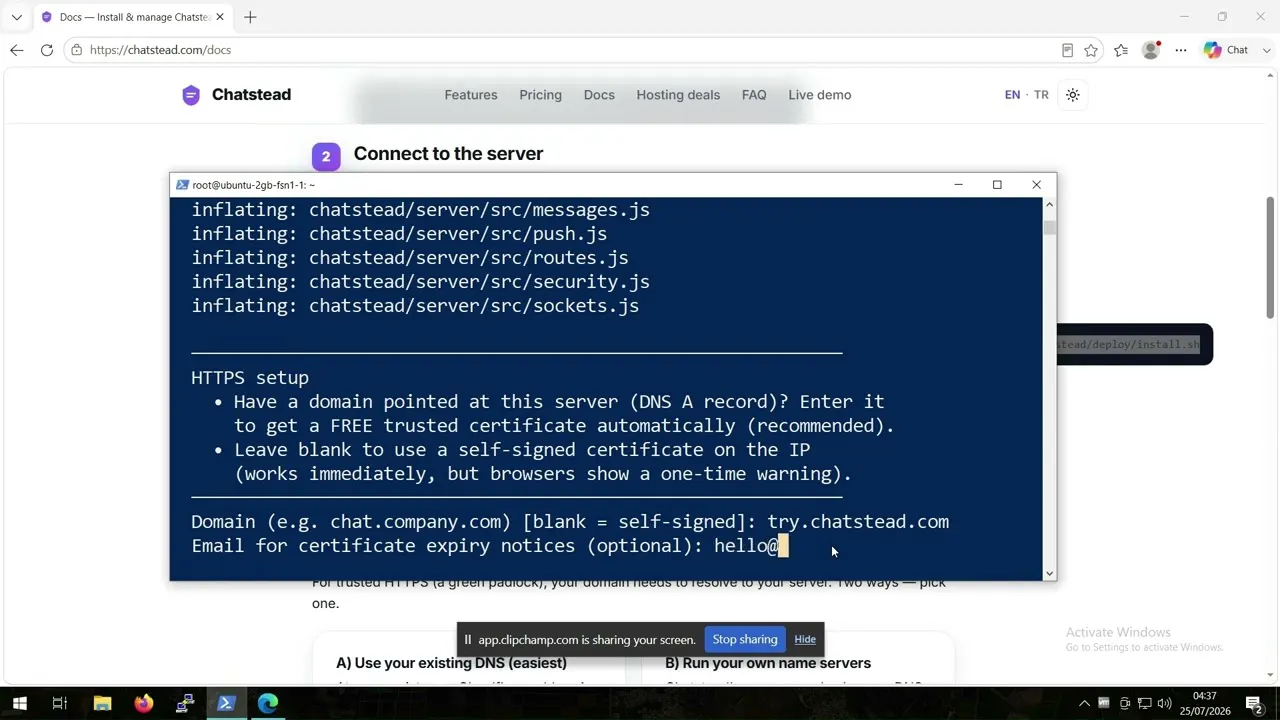
Task: Open the Pricing nav item
Action: (x=540, y=95)
